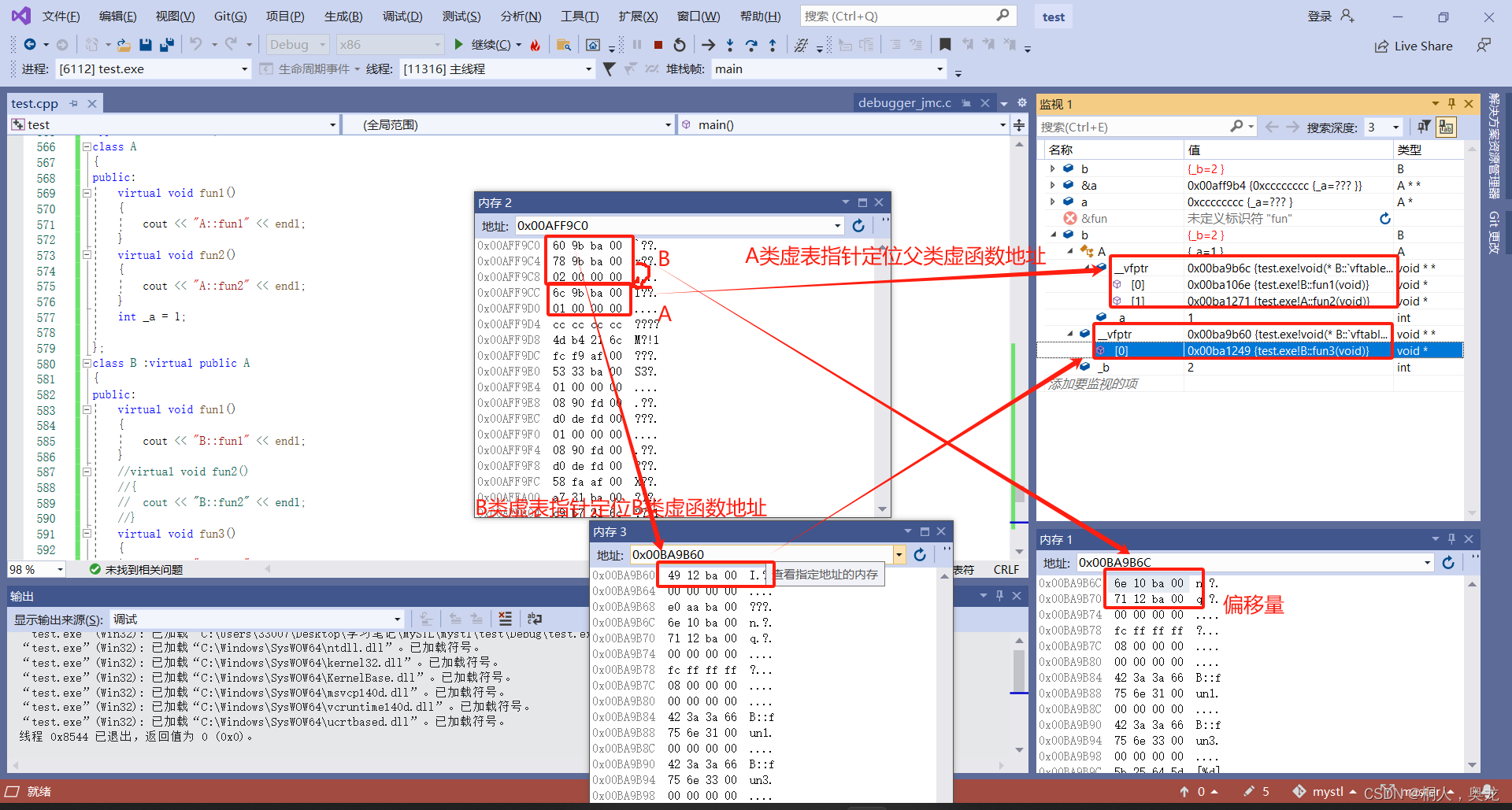Collapse class A code at line 566
The width and height of the screenshot is (1512, 810).
pos(87,146)
